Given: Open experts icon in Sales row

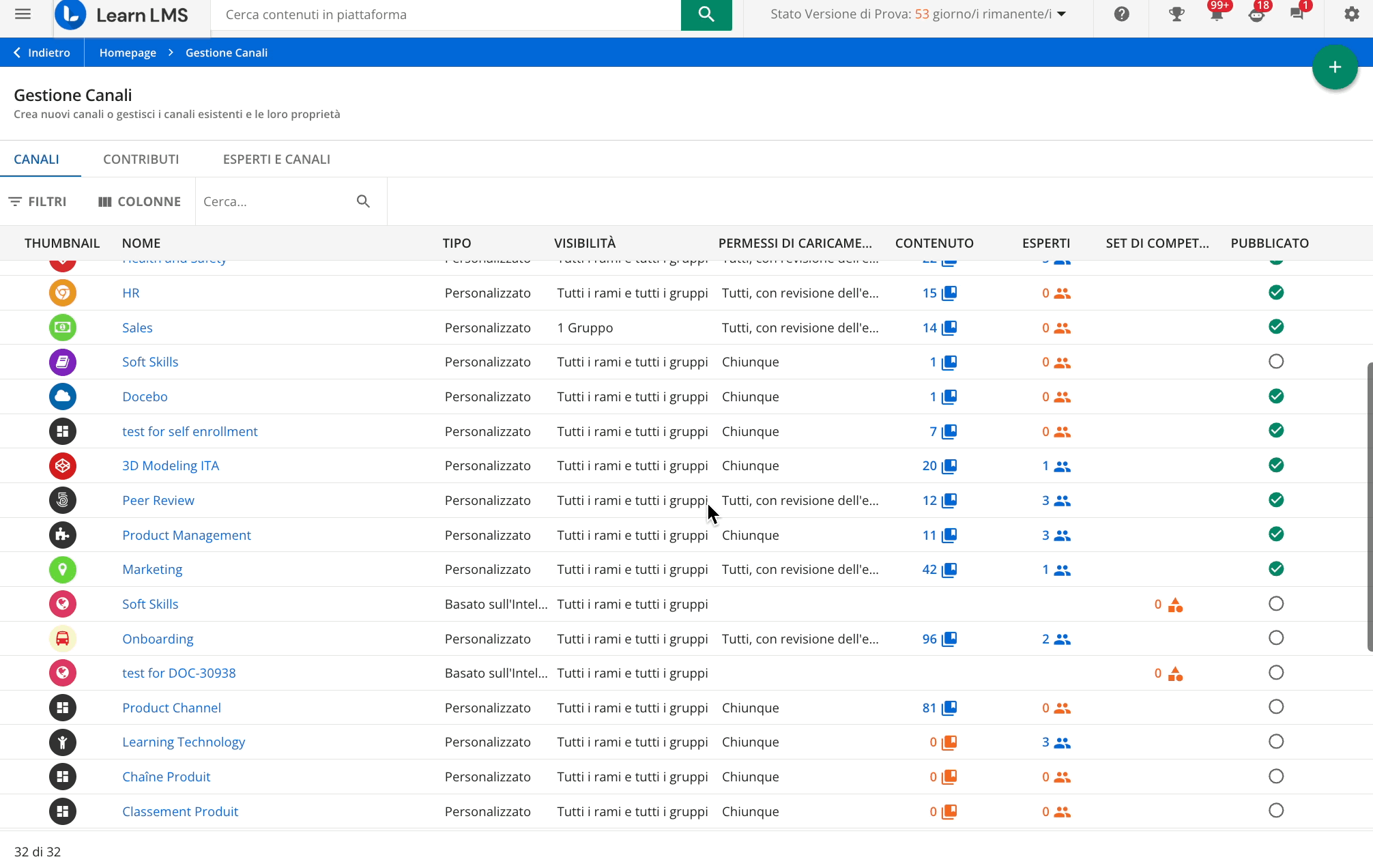Looking at the screenshot, I should 1063,328.
